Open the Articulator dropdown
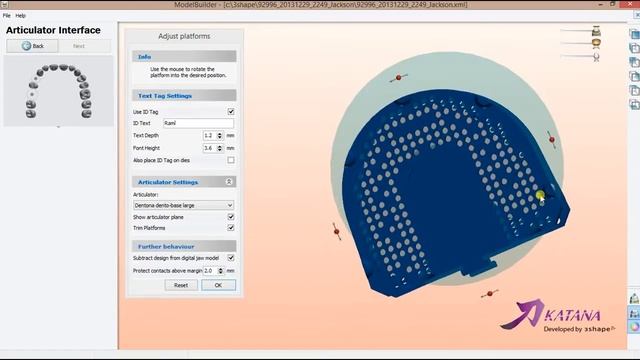Image resolution: width=640 pixels, height=360 pixels. [x=183, y=205]
